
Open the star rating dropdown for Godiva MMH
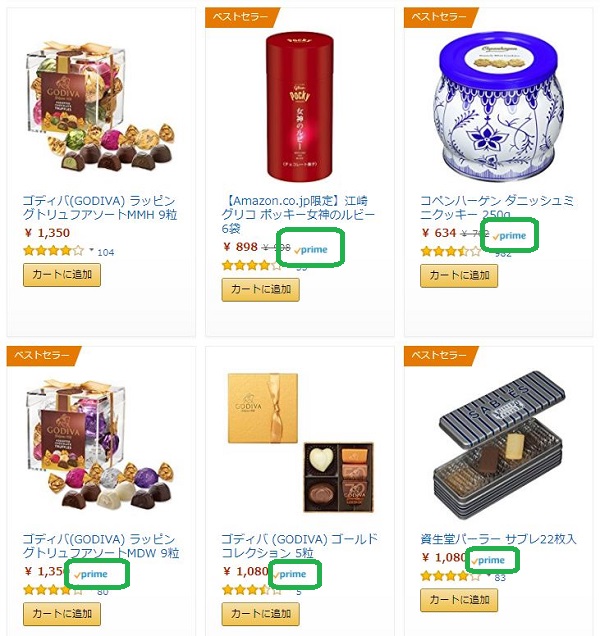[x=92, y=250]
